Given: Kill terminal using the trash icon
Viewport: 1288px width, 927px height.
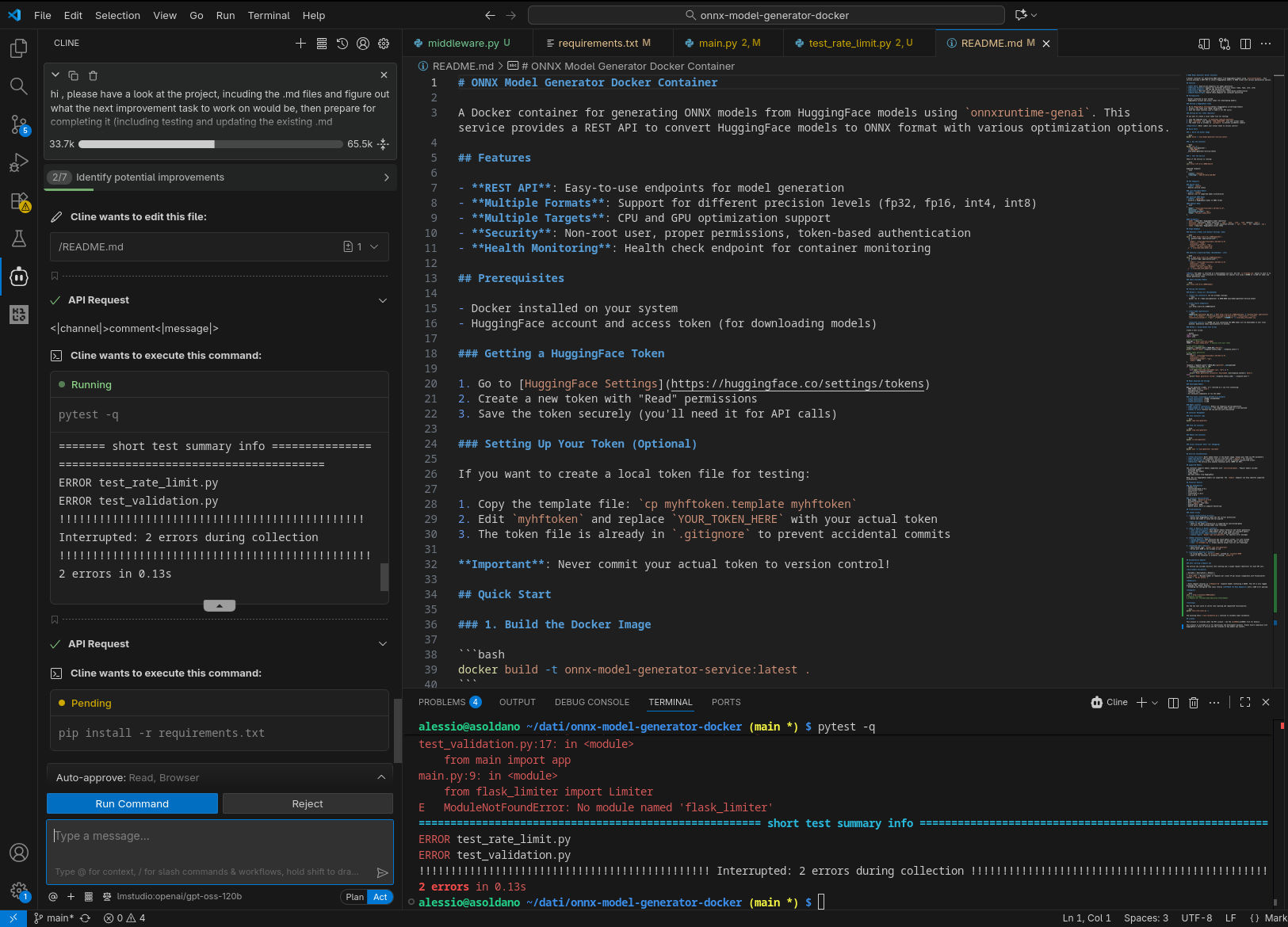Looking at the screenshot, I should 1194,703.
